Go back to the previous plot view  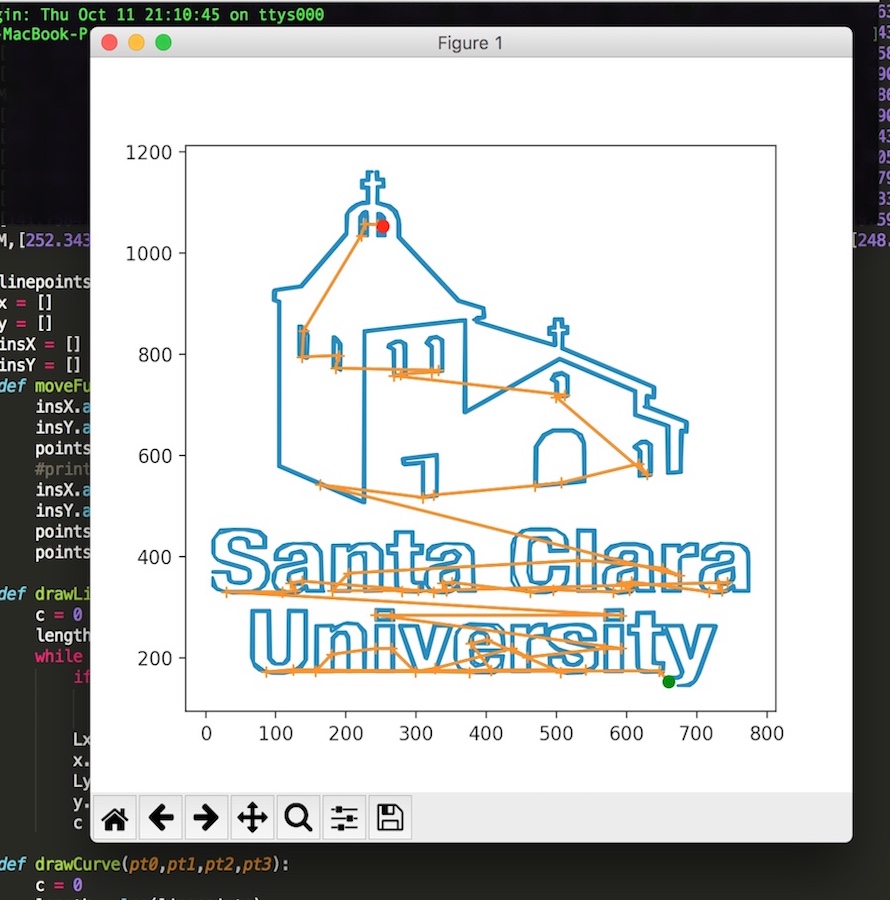coord(161,819)
